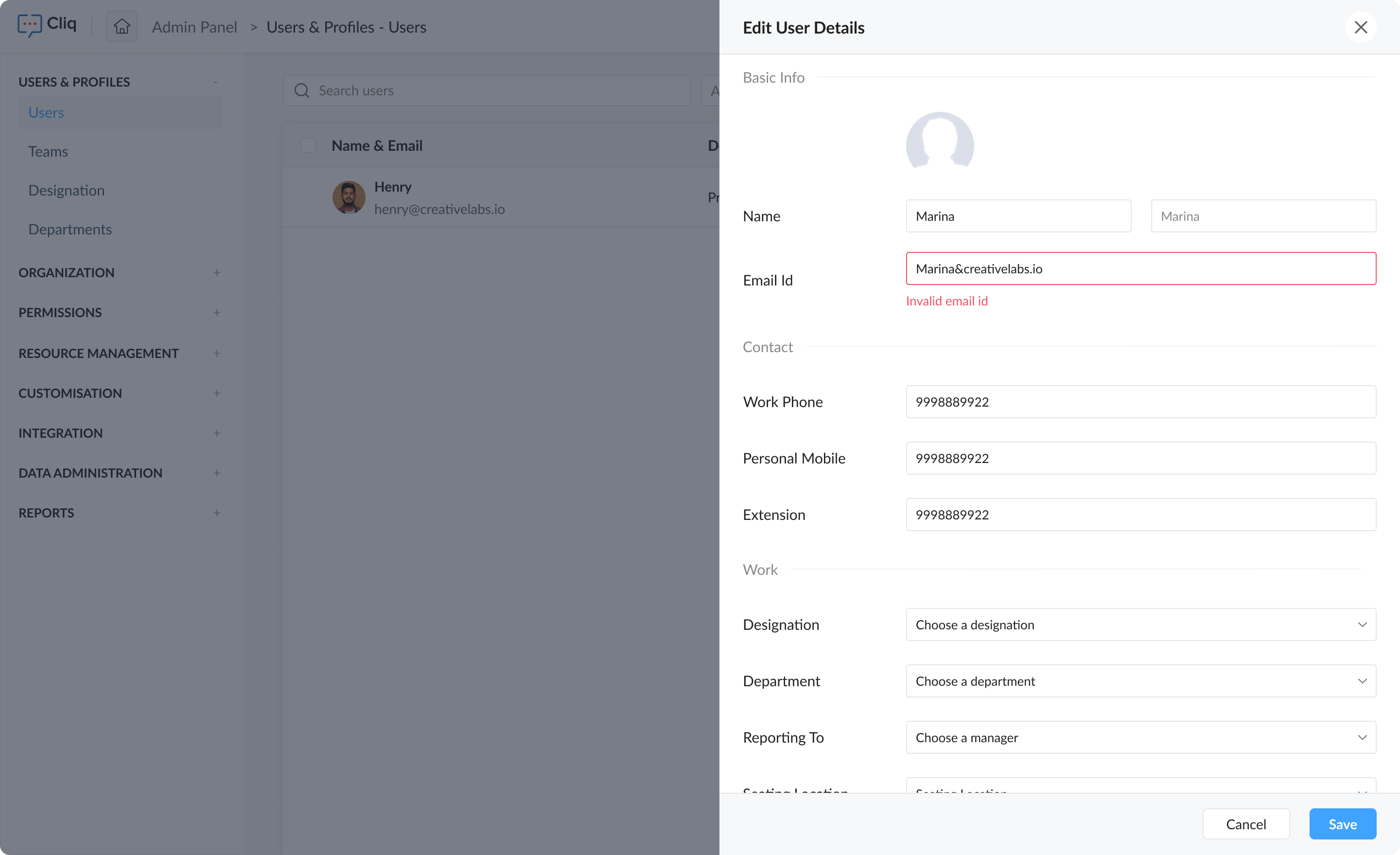Image resolution: width=1400 pixels, height=855 pixels.
Task: Open the Reporting To manager dropdown
Action: coord(1140,737)
